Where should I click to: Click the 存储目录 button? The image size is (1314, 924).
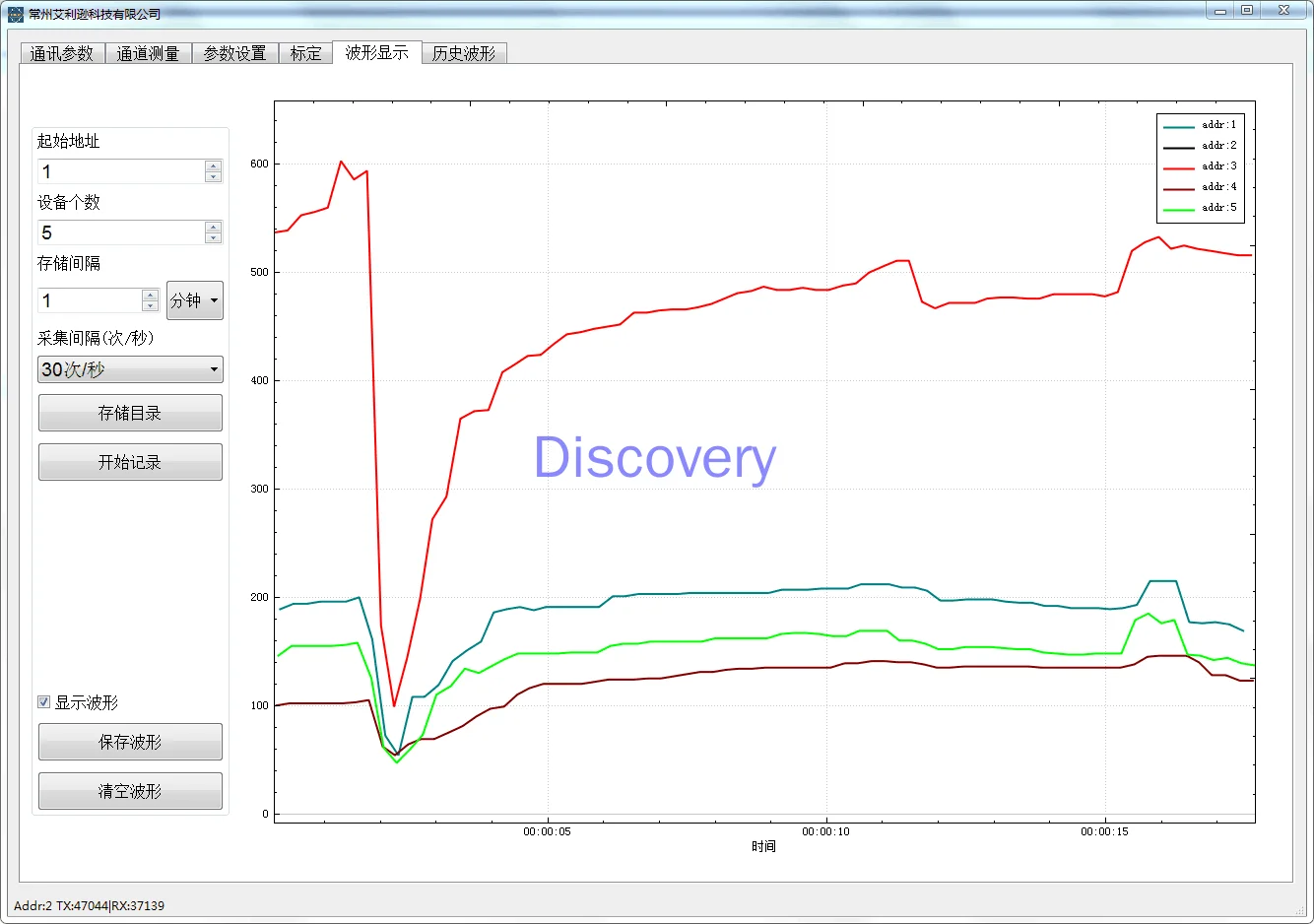(130, 413)
